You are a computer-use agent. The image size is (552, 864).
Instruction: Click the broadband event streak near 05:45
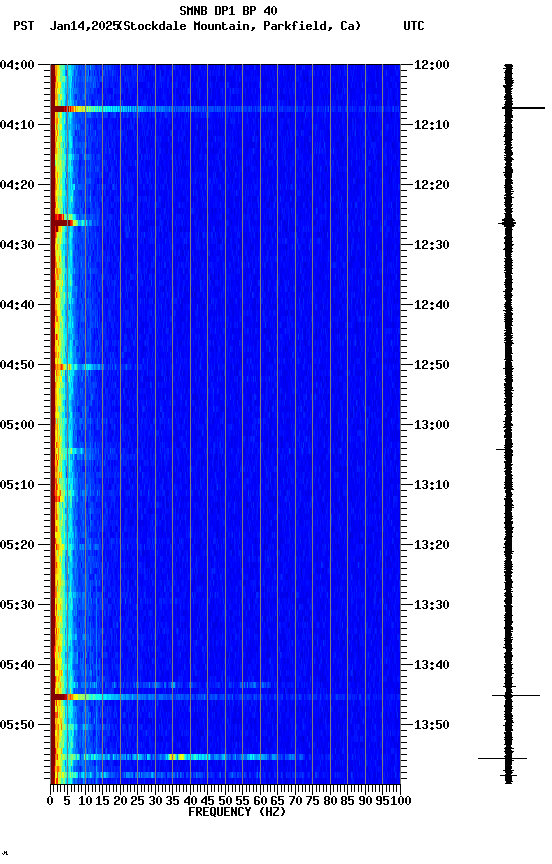click(225, 697)
